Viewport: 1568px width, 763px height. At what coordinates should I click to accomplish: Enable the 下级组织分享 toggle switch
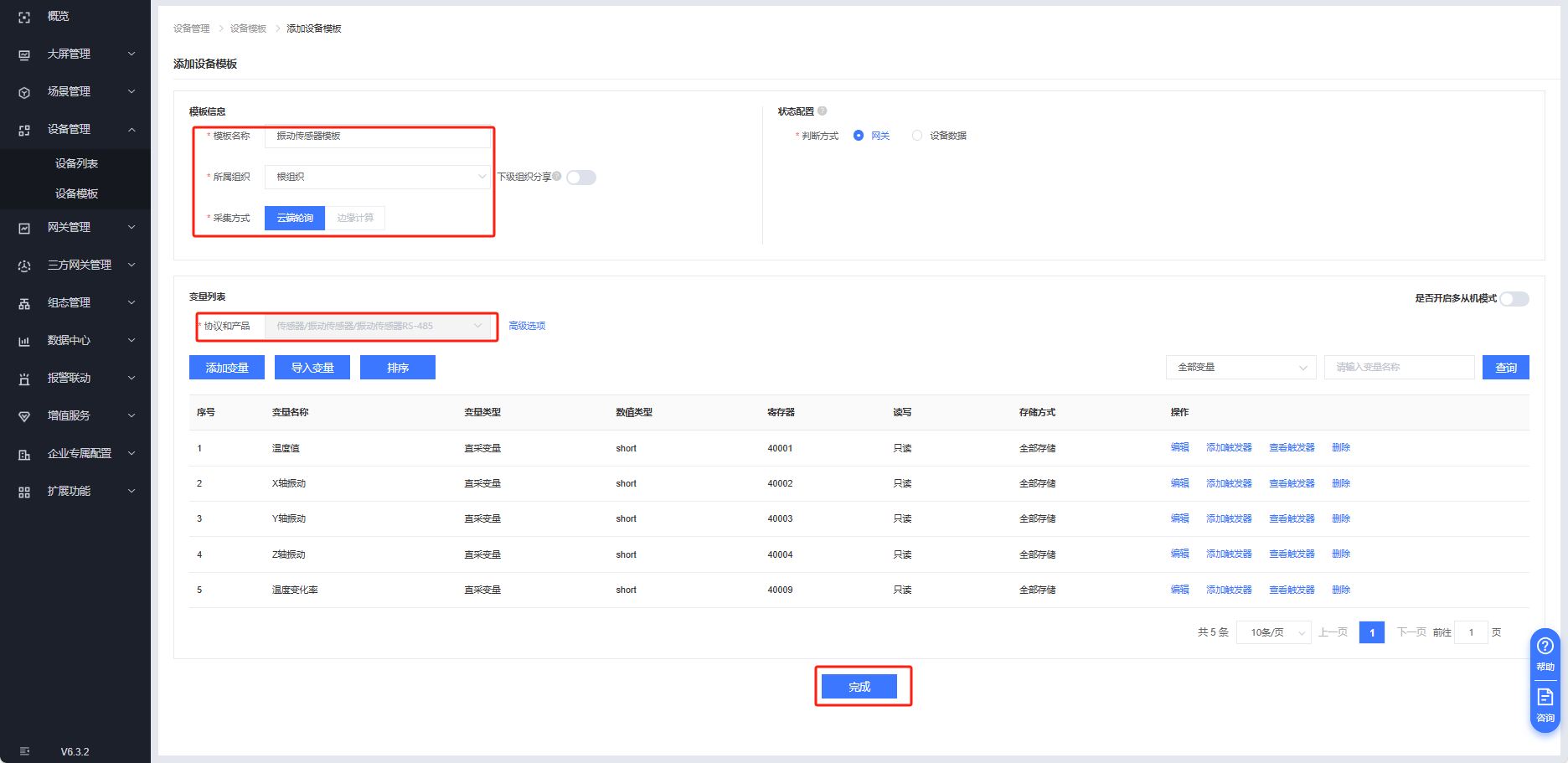click(x=581, y=178)
